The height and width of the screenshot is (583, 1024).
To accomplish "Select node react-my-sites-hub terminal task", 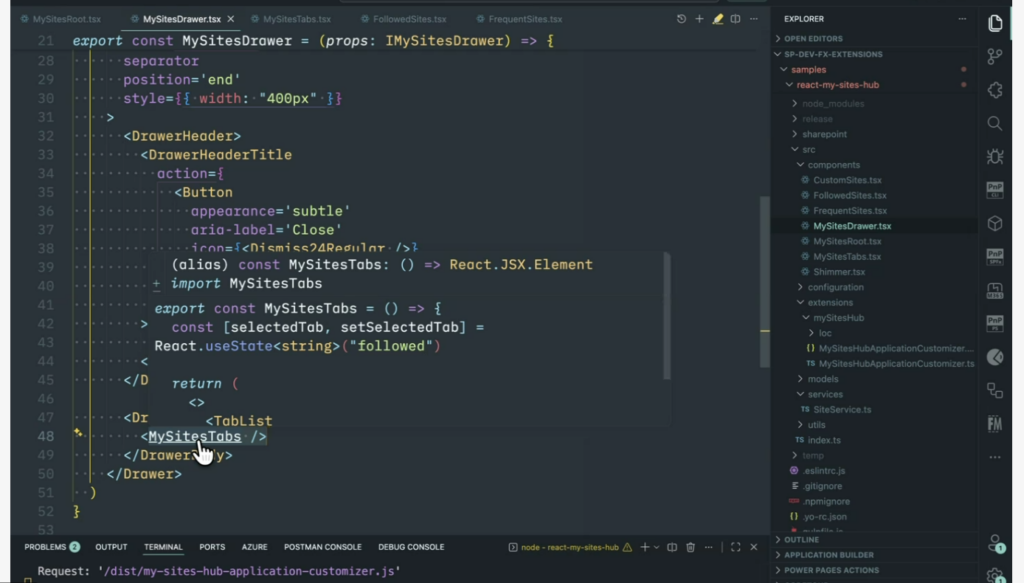I will point(569,547).
